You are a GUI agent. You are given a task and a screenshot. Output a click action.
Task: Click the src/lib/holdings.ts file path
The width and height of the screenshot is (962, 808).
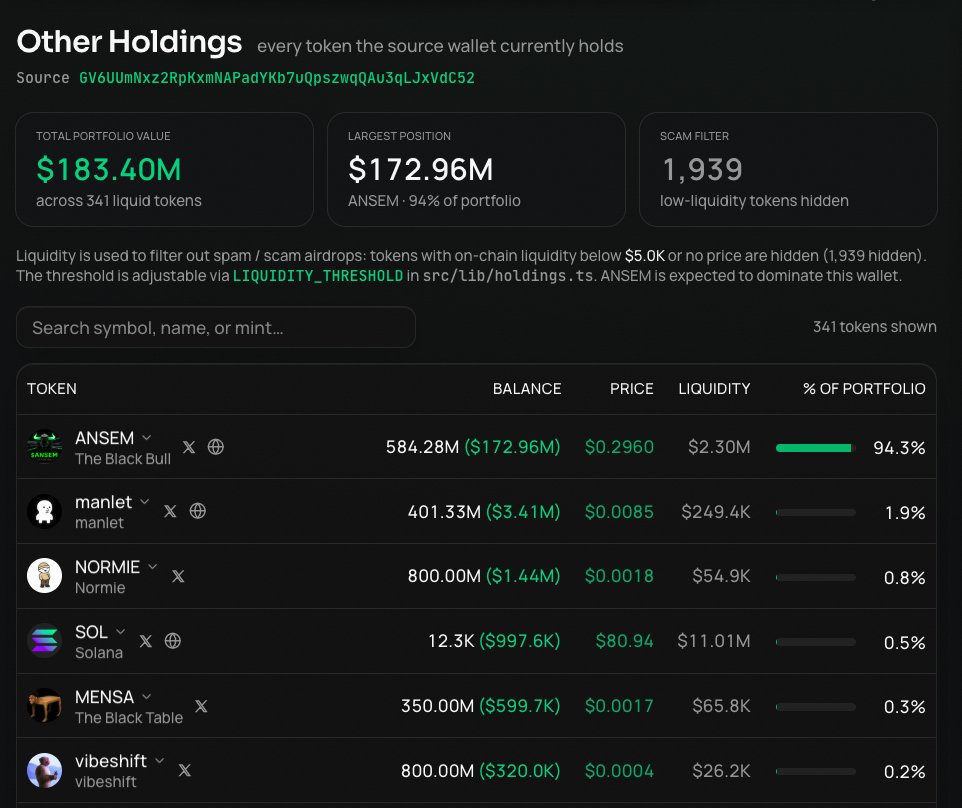(508, 276)
